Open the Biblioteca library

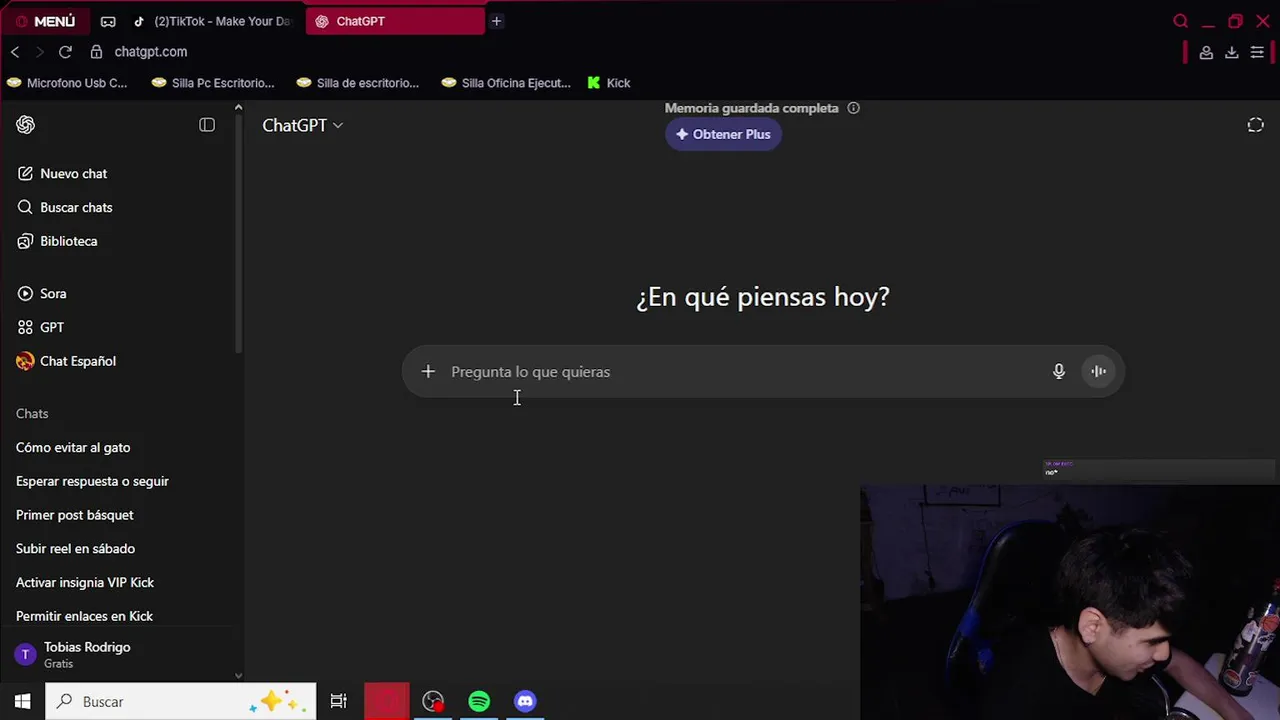pyautogui.click(x=57, y=241)
